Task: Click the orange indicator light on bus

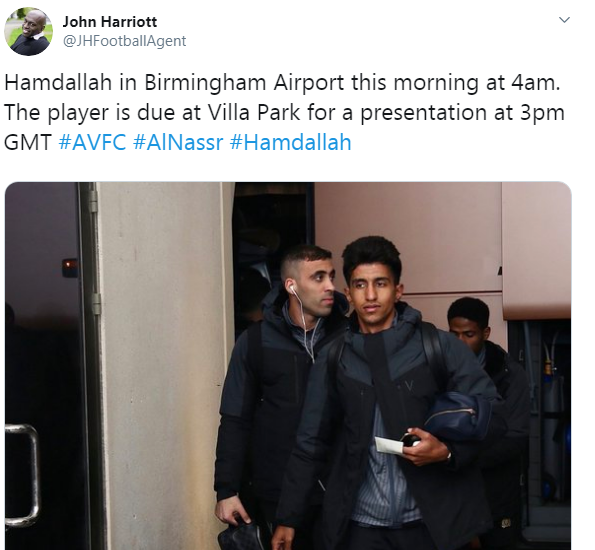Action: pyautogui.click(x=71, y=266)
